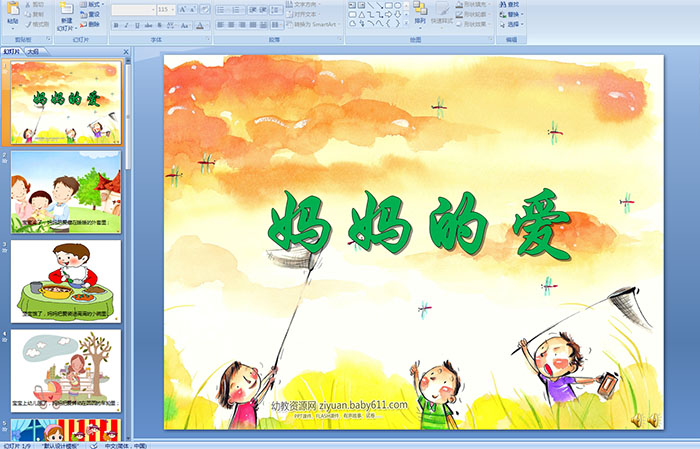Select the Rectangle shape
Image resolution: width=700 pixels, height=449 pixels.
pyautogui.click(x=388, y=5)
